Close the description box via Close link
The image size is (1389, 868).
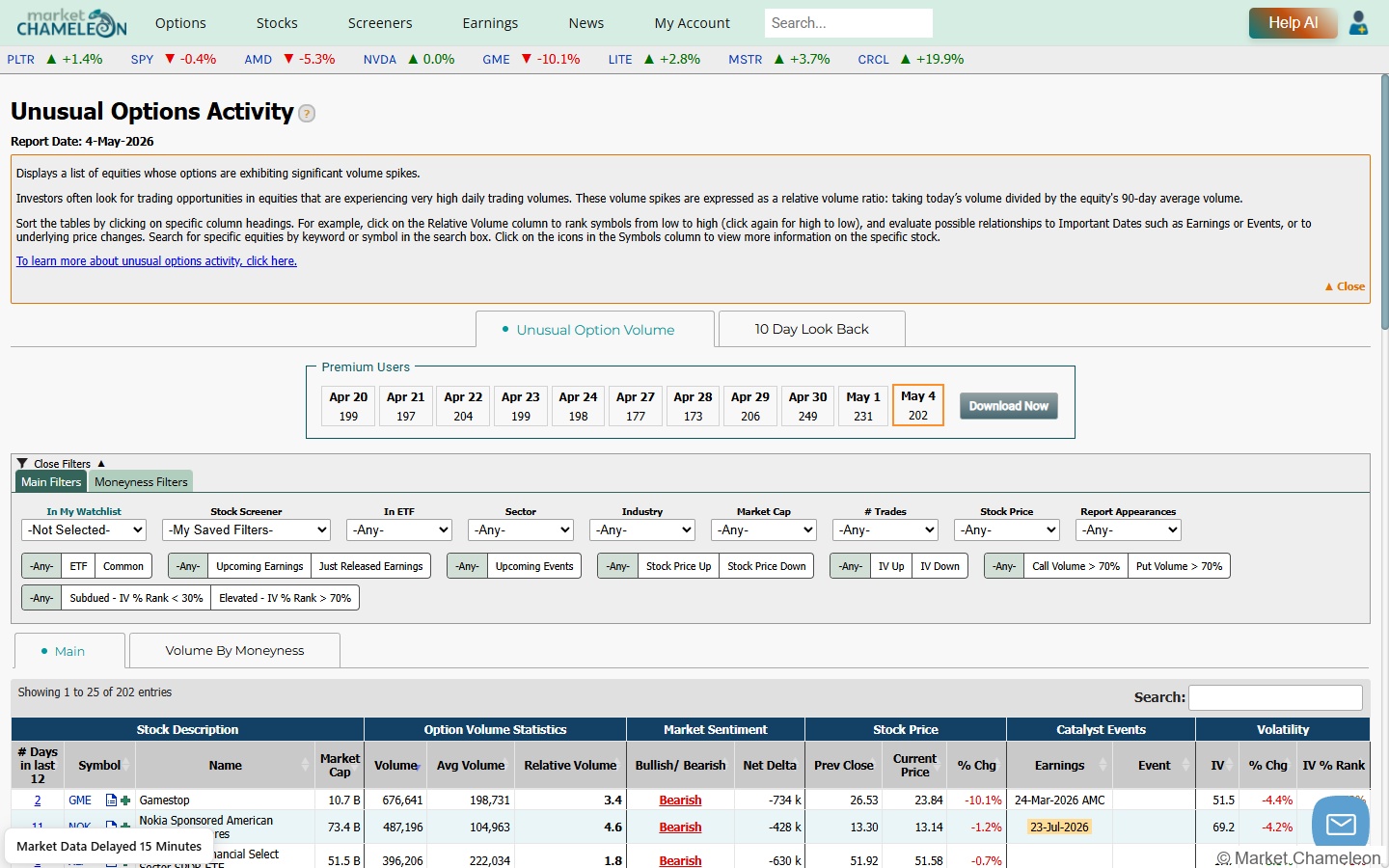pyautogui.click(x=1345, y=286)
